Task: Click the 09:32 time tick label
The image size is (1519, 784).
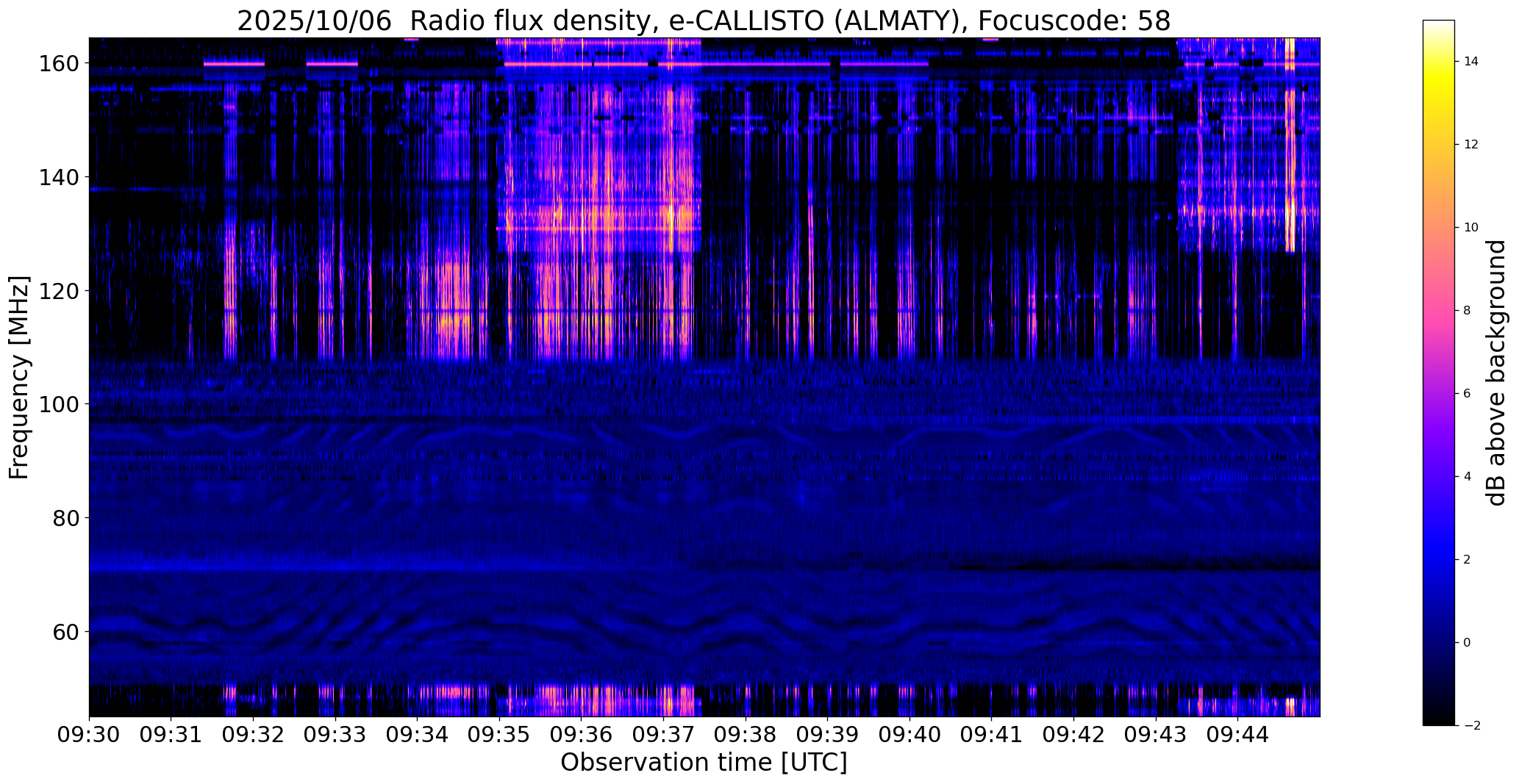Action: coord(254,735)
